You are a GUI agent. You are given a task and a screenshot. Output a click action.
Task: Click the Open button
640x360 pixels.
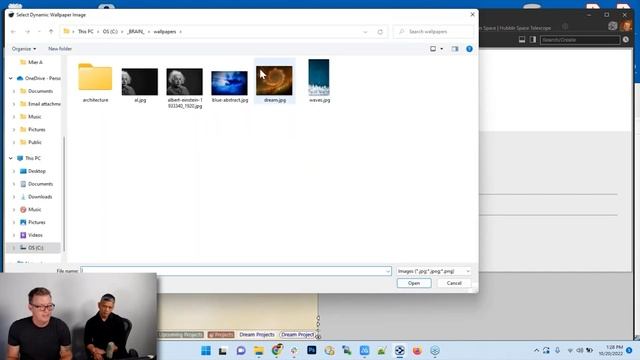click(x=414, y=283)
